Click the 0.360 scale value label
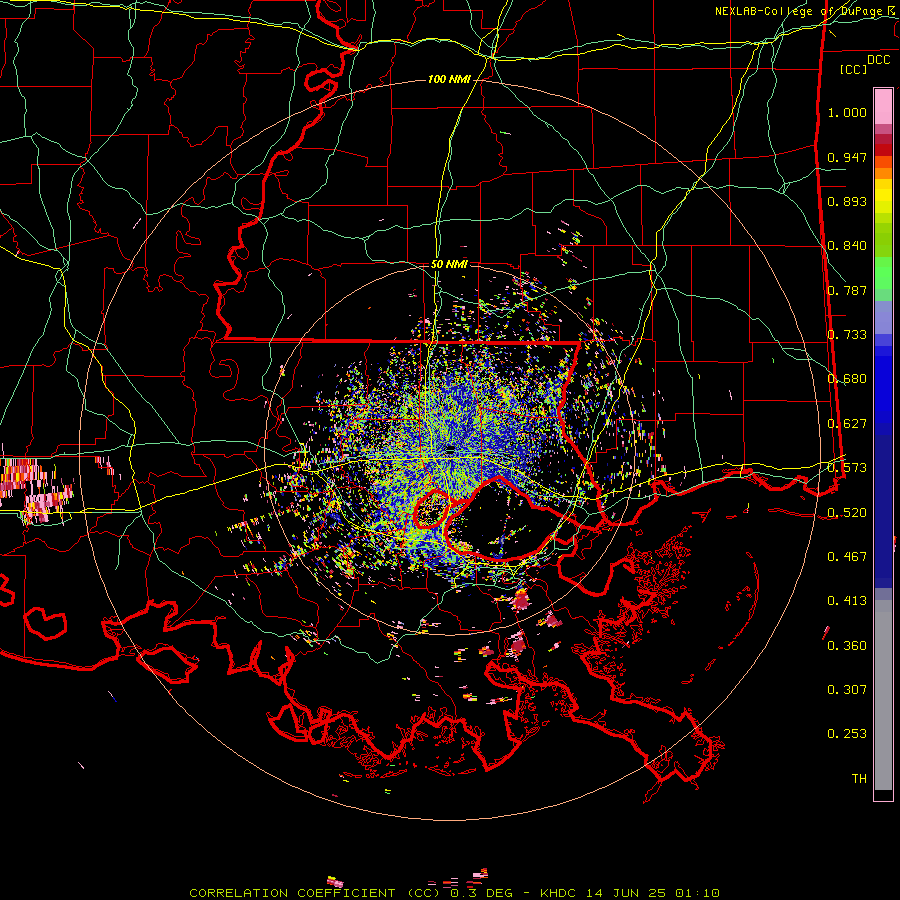900x900 pixels. click(x=847, y=646)
